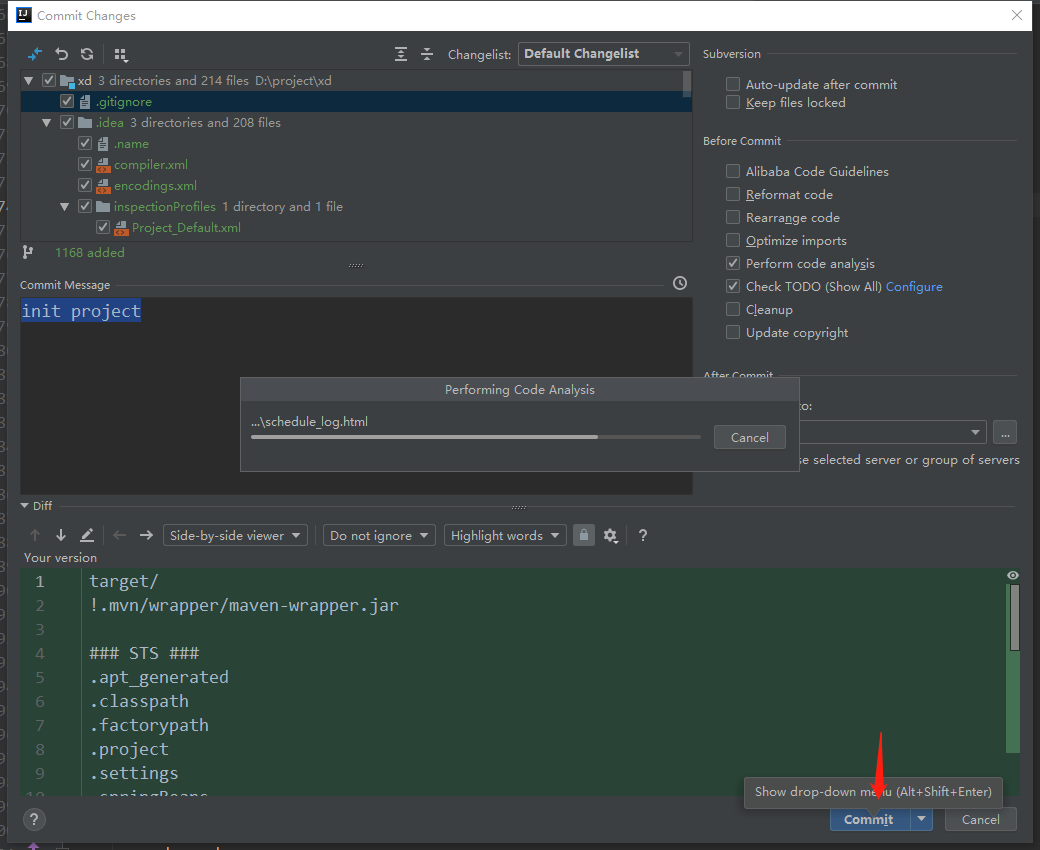The image size is (1040, 850).
Task: Click the diff help question mark icon
Action: click(643, 535)
